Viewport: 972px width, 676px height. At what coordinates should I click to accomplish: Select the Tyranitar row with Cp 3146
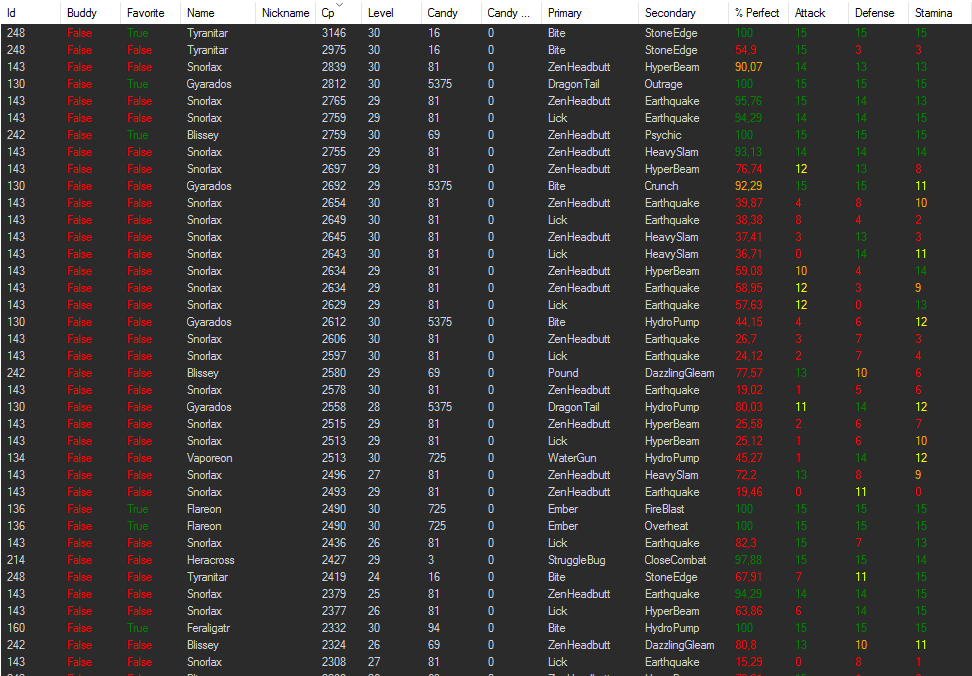tap(486, 33)
